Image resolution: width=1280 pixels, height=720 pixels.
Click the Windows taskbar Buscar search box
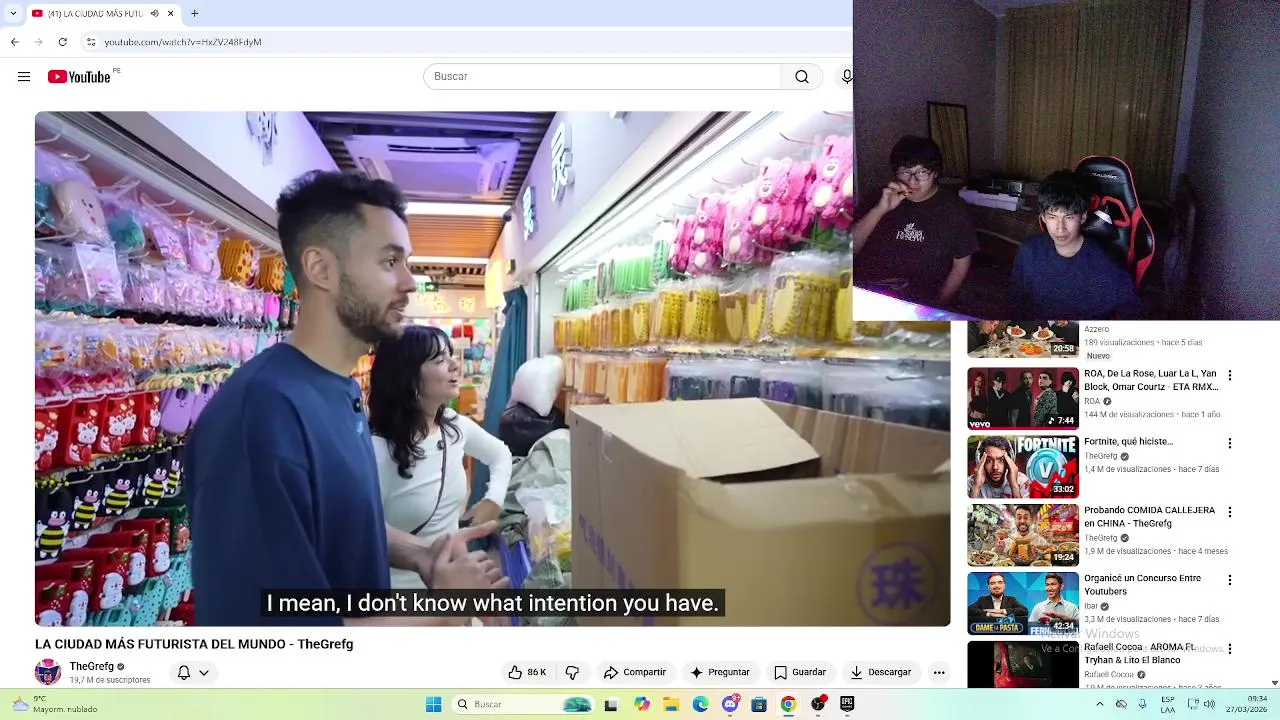click(x=523, y=705)
